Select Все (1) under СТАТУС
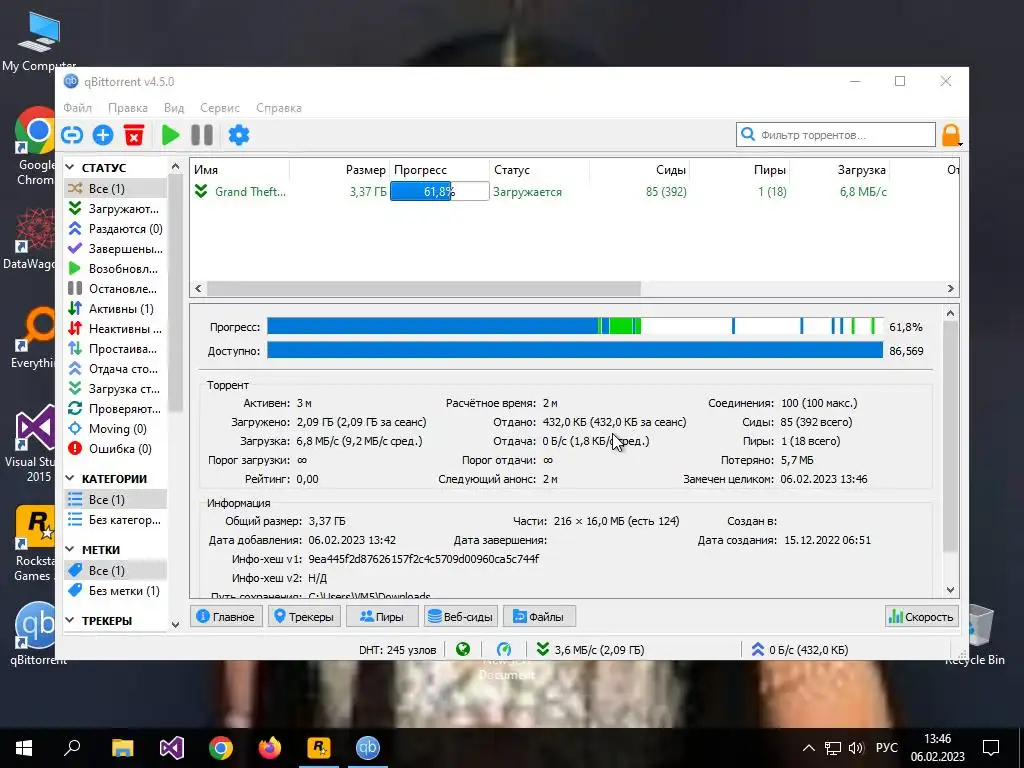This screenshot has height=768, width=1024. (116, 188)
